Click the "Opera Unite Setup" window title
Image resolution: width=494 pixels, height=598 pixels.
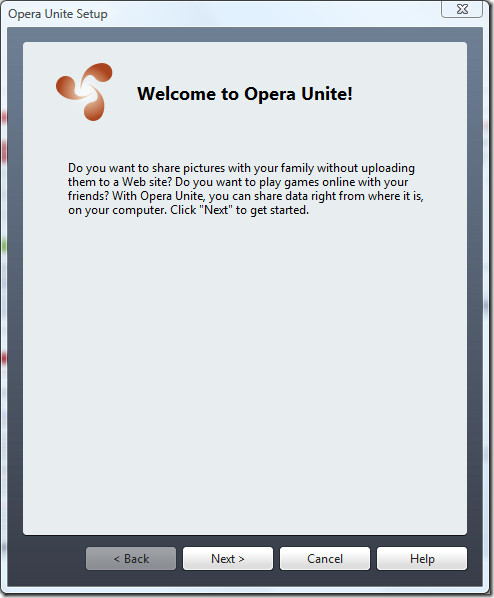coord(58,14)
